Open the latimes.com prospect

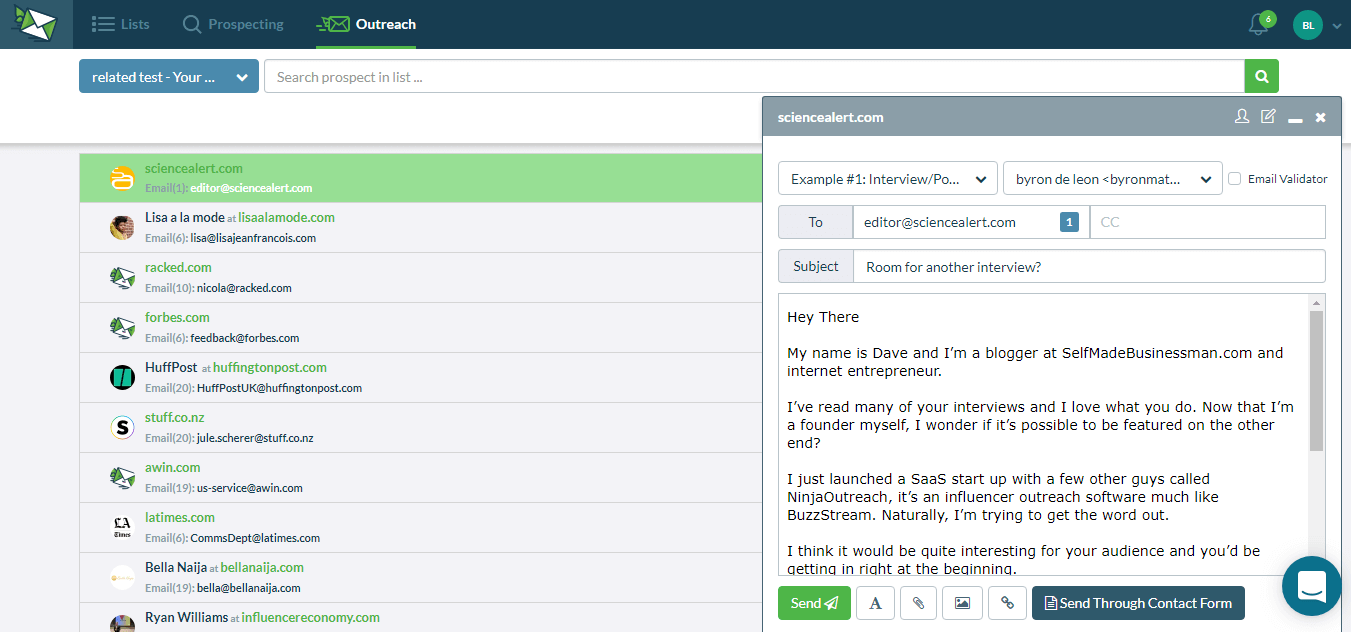click(x=180, y=517)
